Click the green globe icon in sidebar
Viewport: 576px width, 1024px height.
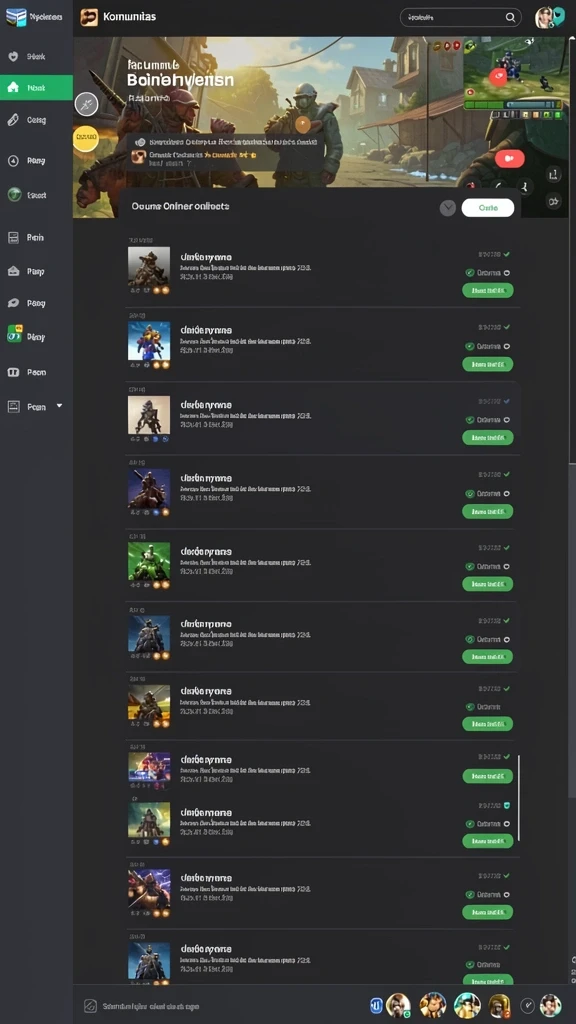pyautogui.click(x=14, y=195)
